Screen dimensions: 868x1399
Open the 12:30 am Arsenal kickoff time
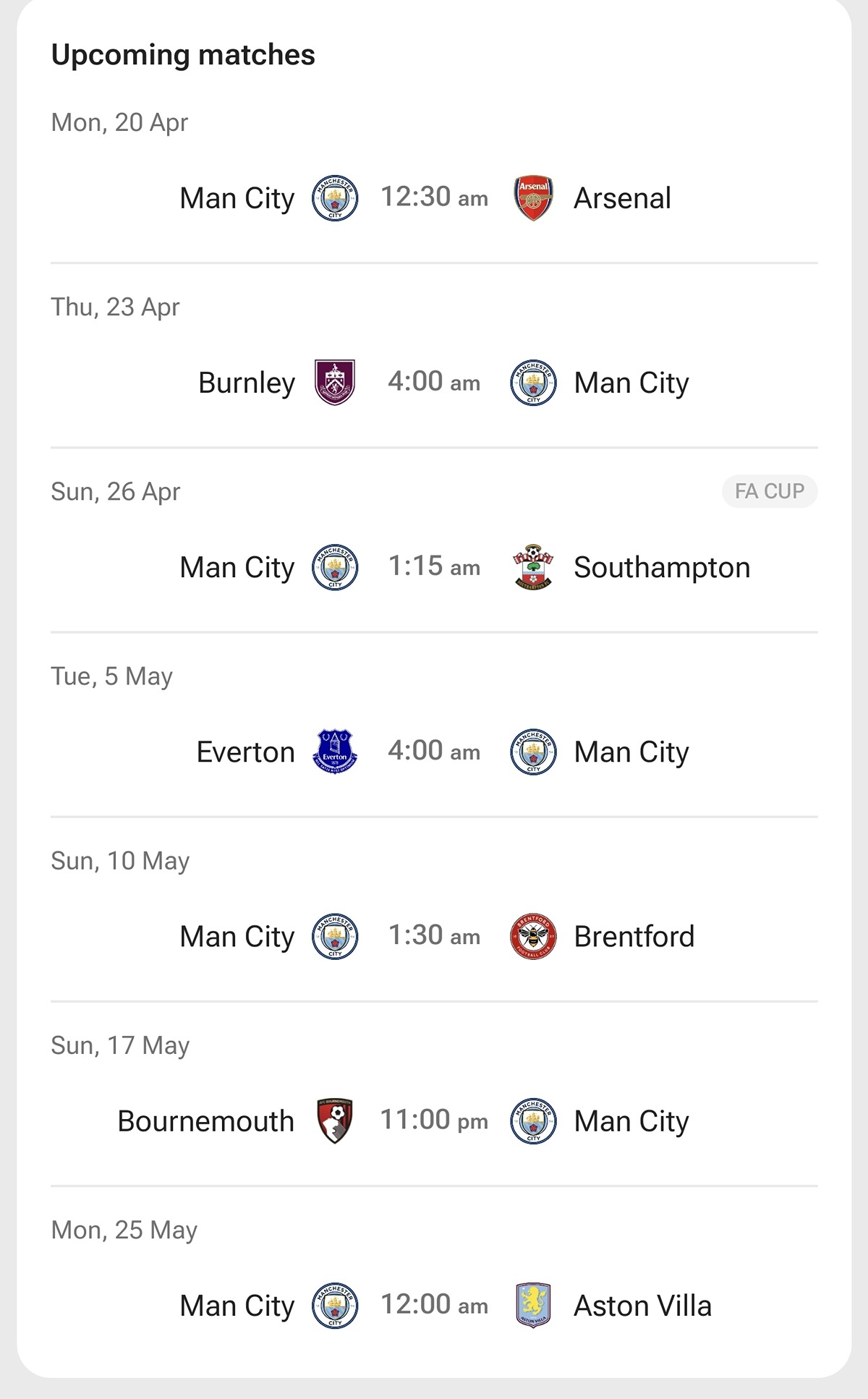434,197
